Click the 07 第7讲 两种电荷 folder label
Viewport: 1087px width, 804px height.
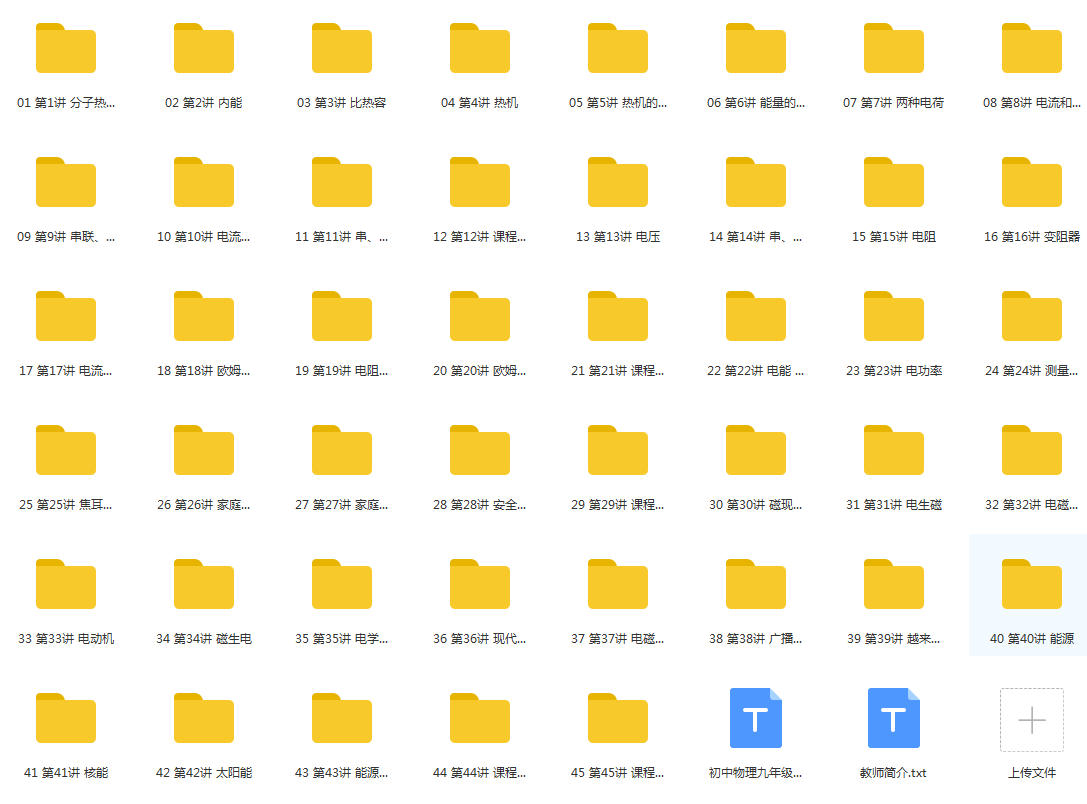coord(893,103)
